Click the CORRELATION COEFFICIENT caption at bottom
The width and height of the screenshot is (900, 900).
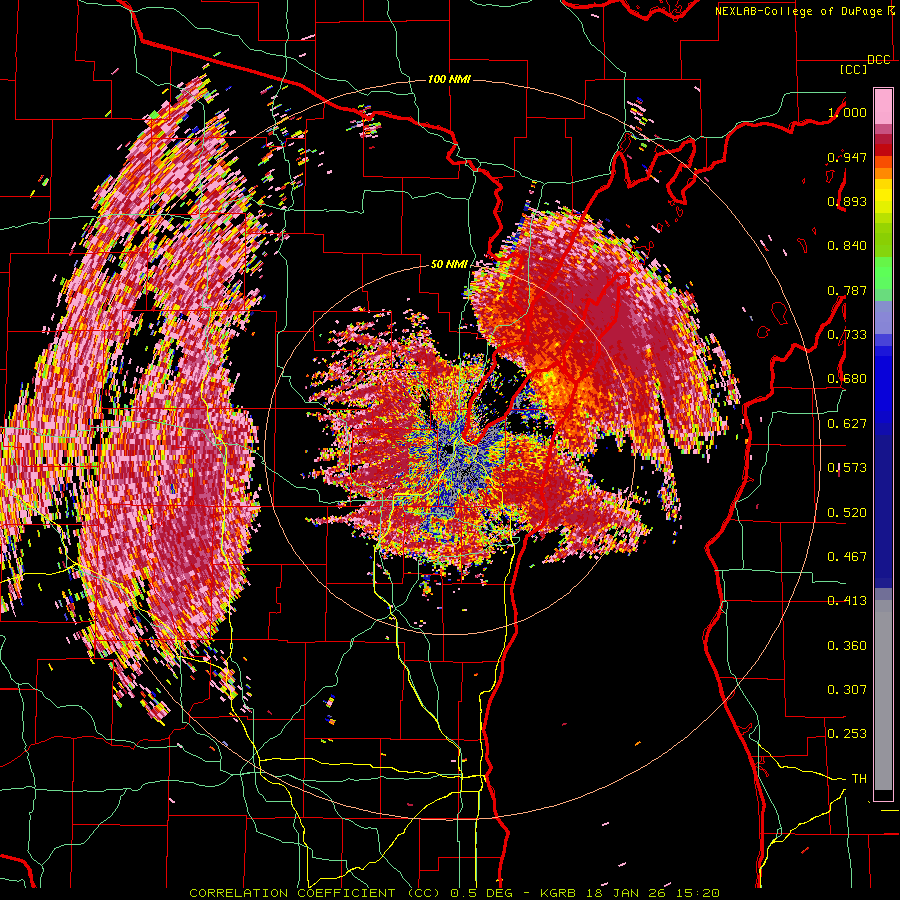pos(454,893)
